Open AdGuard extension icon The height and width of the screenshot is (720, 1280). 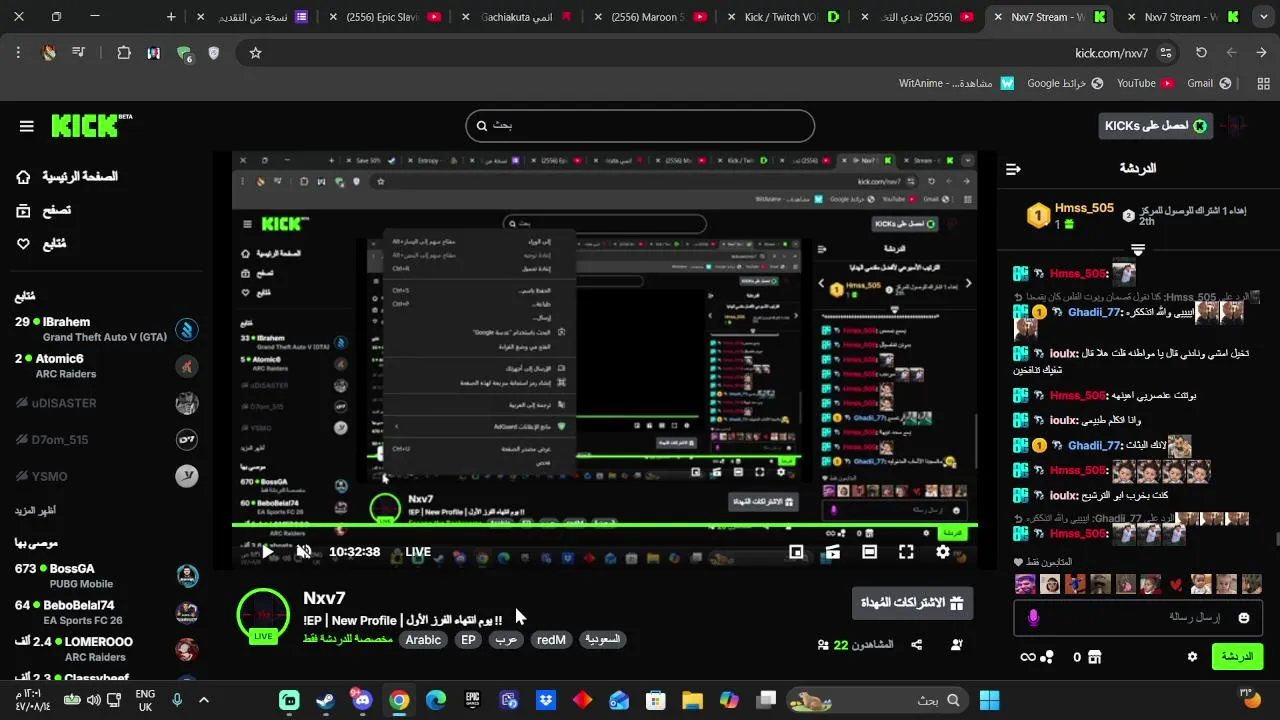(184, 53)
